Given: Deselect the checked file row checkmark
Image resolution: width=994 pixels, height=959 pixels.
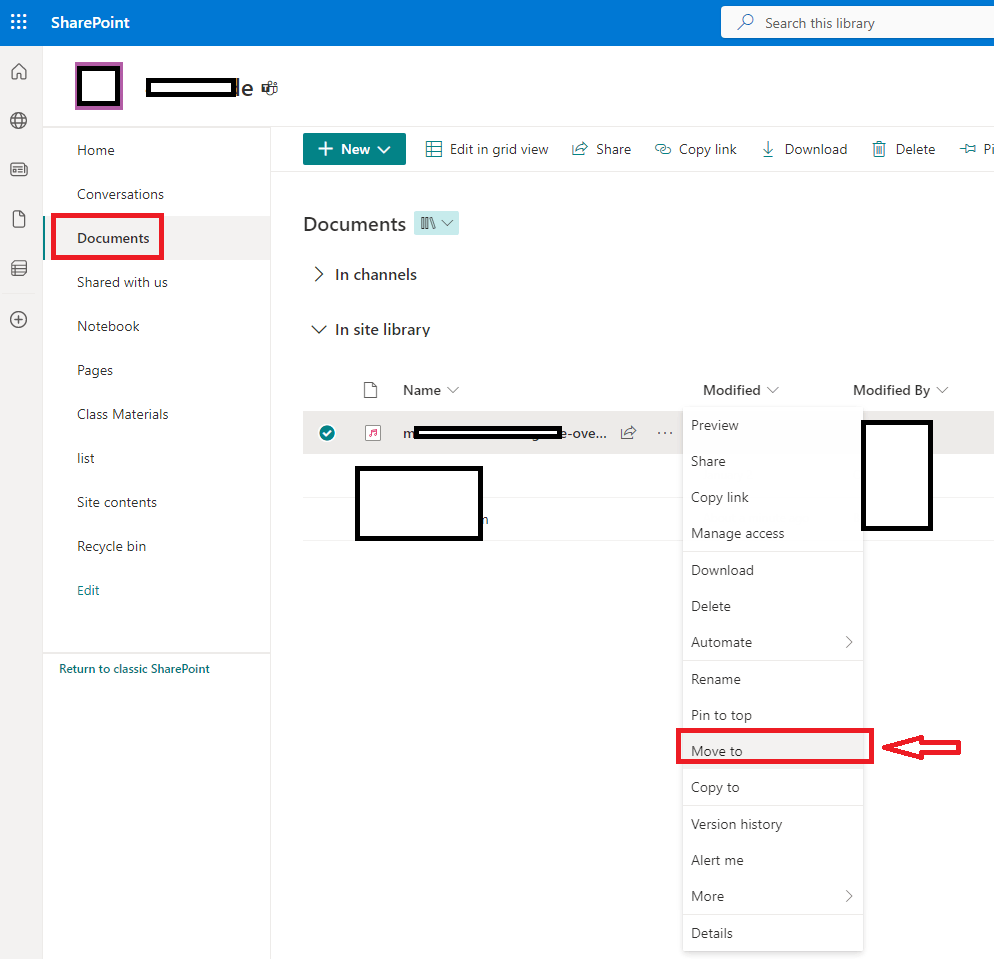Looking at the screenshot, I should pyautogui.click(x=327, y=433).
